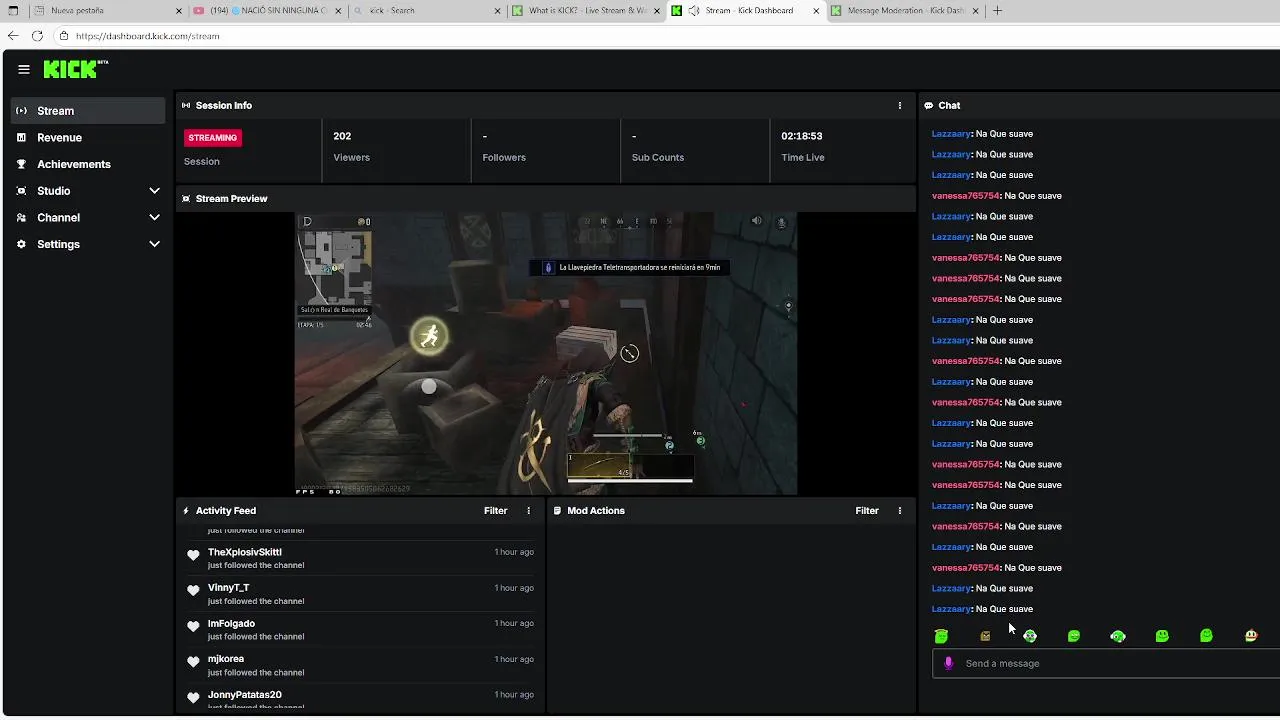The width and height of the screenshot is (1280, 720).
Task: Click heart icon beside TheXplosivSkittl
Action: pyautogui.click(x=193, y=555)
